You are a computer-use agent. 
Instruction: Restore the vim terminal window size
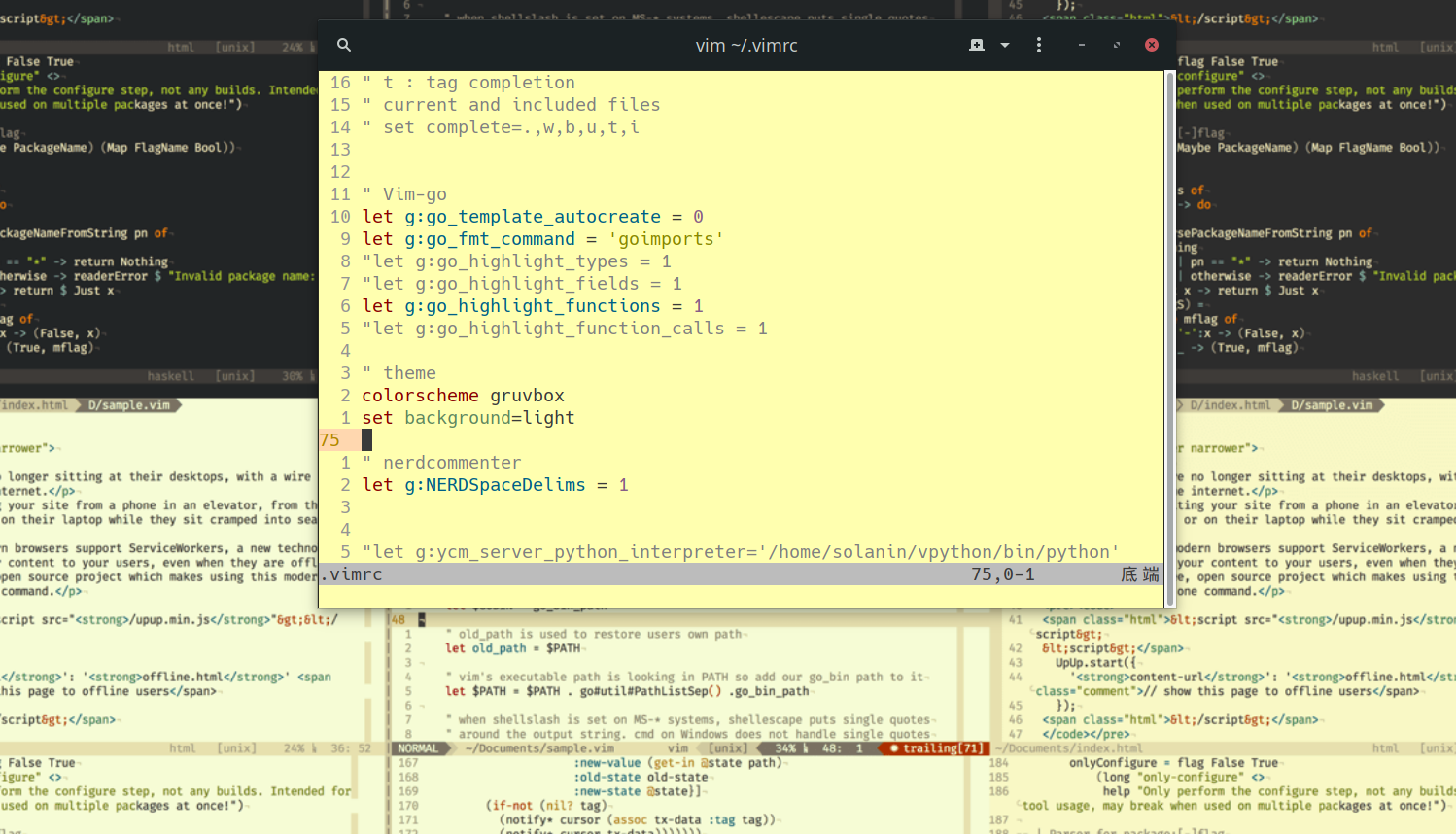click(x=1117, y=45)
